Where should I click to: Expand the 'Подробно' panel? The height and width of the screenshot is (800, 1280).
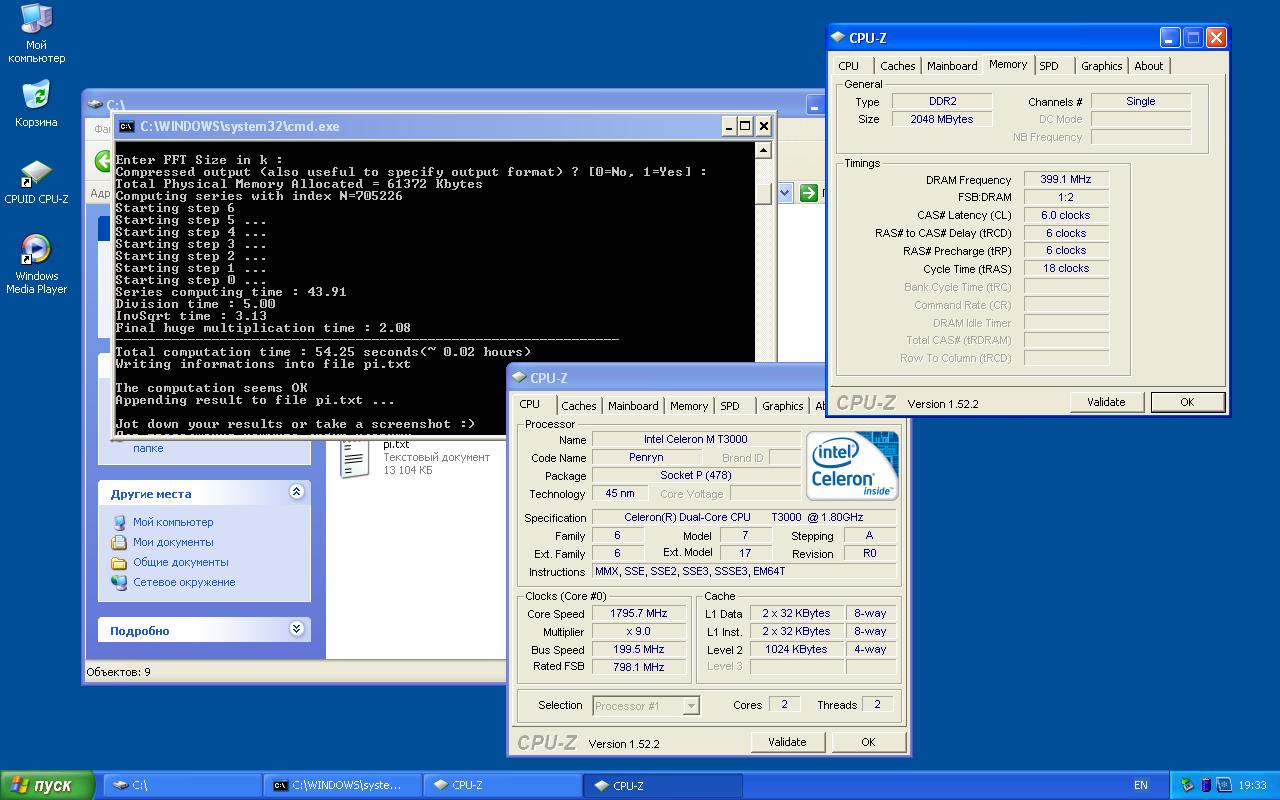pyautogui.click(x=296, y=629)
